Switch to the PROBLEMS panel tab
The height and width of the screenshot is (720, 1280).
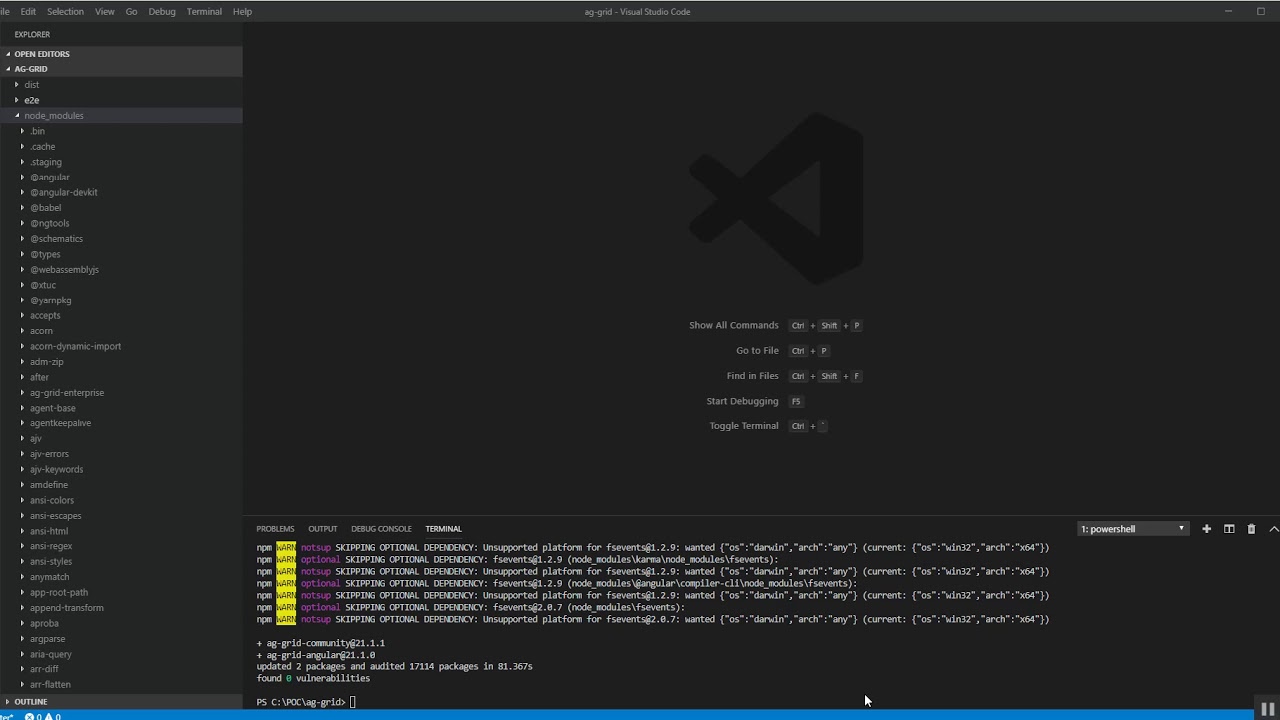click(x=275, y=529)
